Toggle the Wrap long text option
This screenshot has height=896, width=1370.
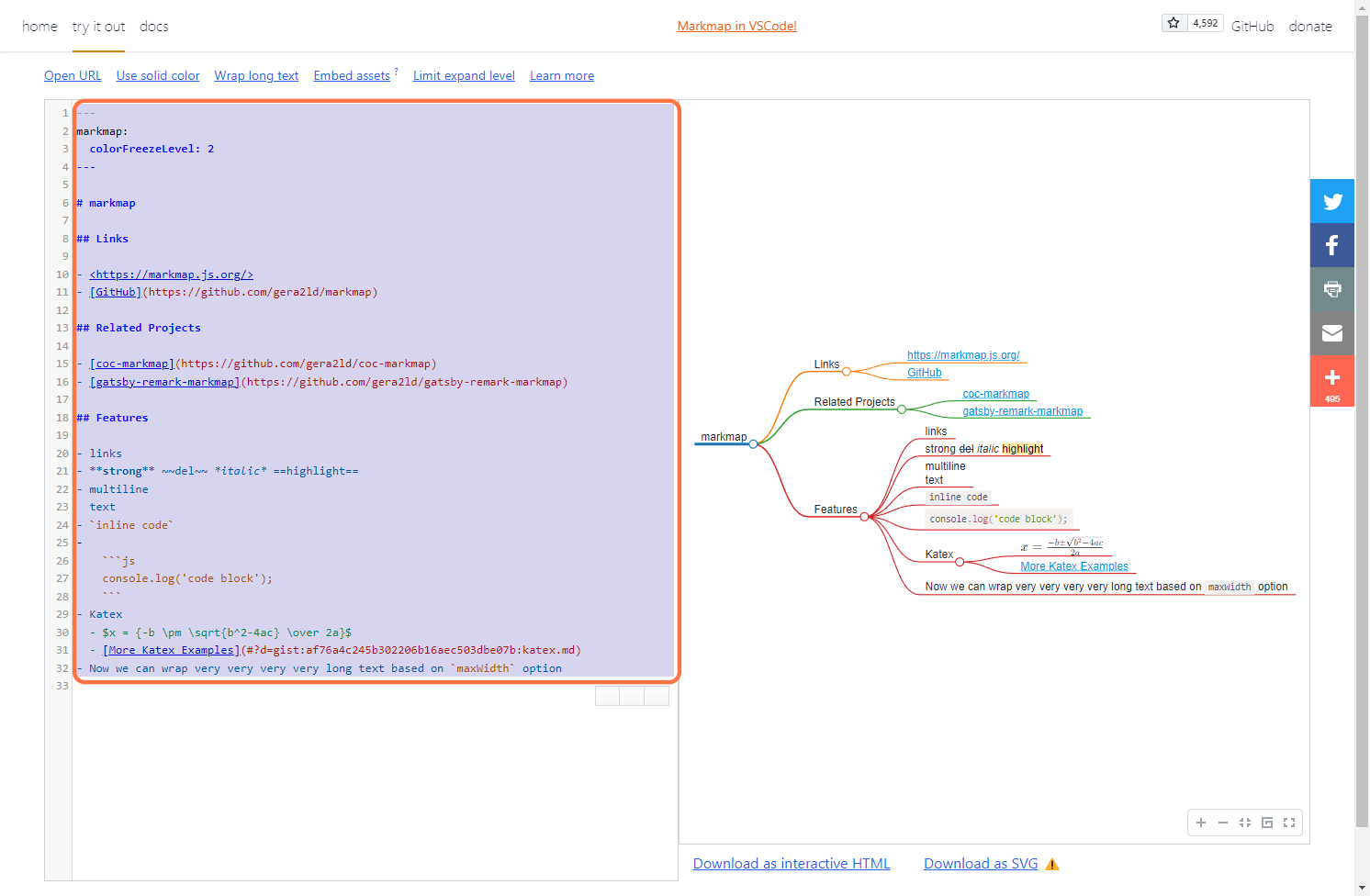click(x=256, y=75)
